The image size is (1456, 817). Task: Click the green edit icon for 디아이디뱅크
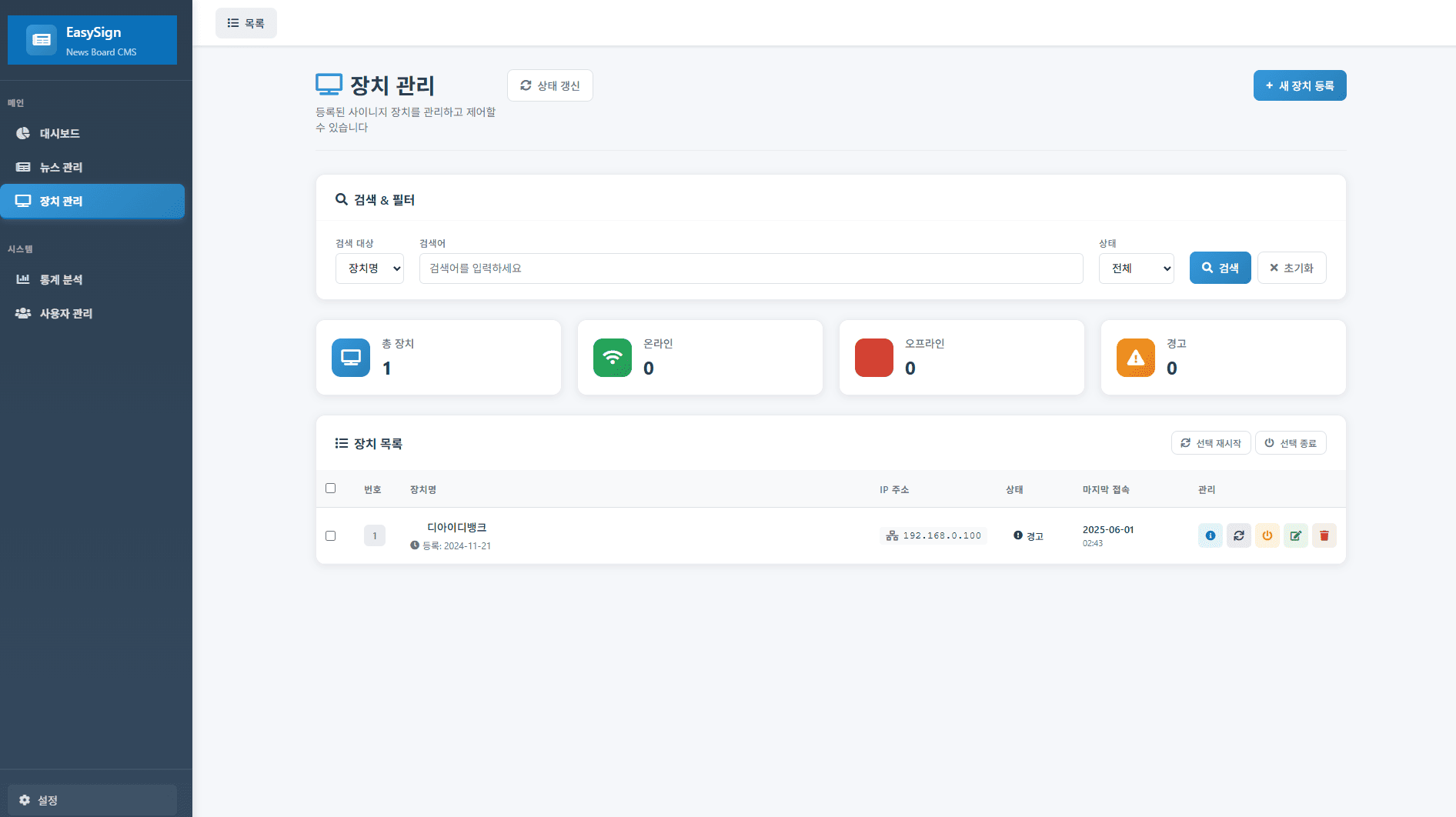[x=1295, y=535]
